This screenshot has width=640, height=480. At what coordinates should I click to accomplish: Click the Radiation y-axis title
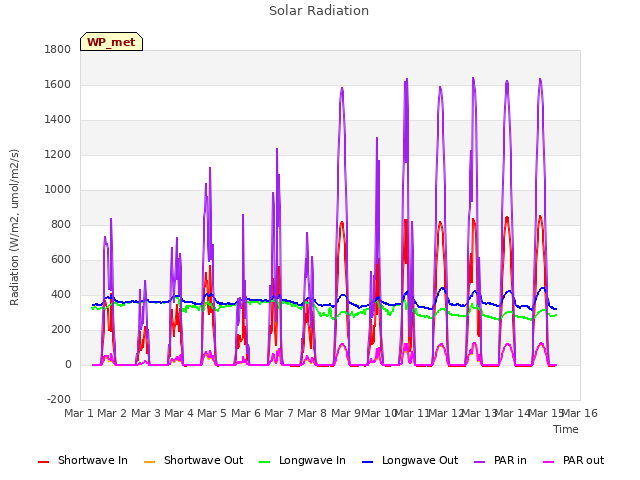click(14, 227)
